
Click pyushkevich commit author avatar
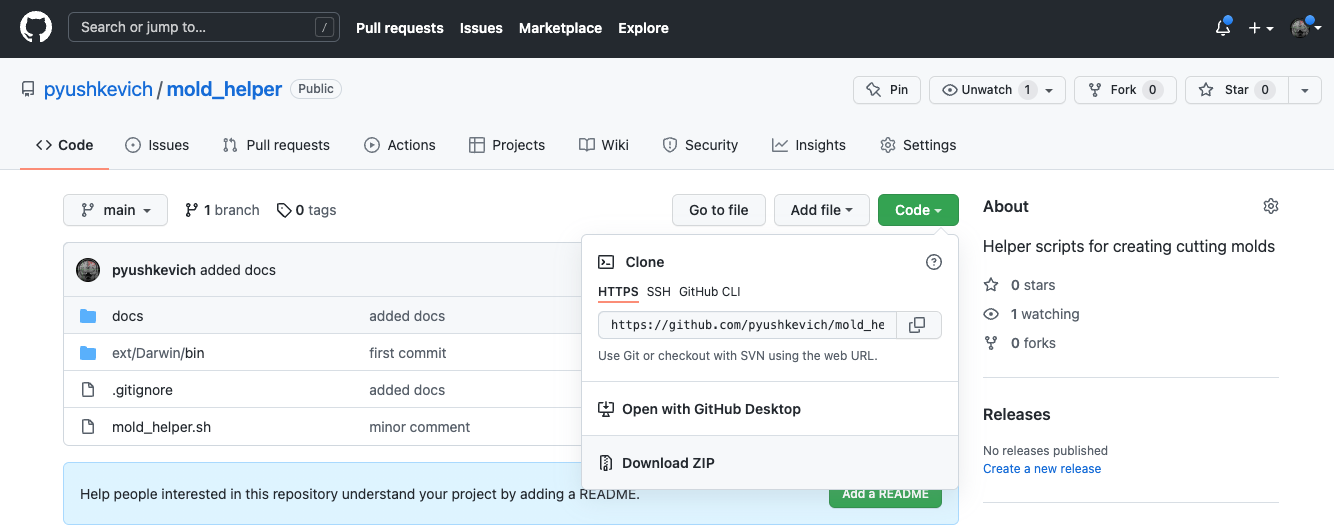coord(88,269)
